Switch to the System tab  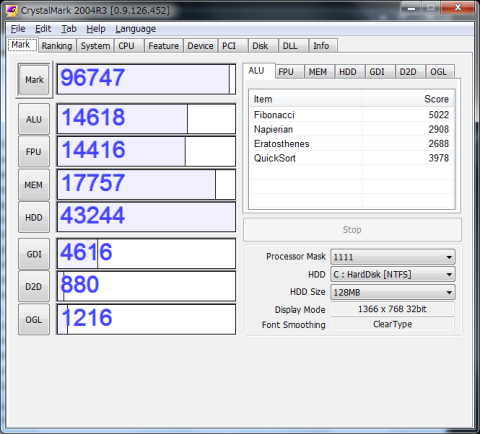95,46
